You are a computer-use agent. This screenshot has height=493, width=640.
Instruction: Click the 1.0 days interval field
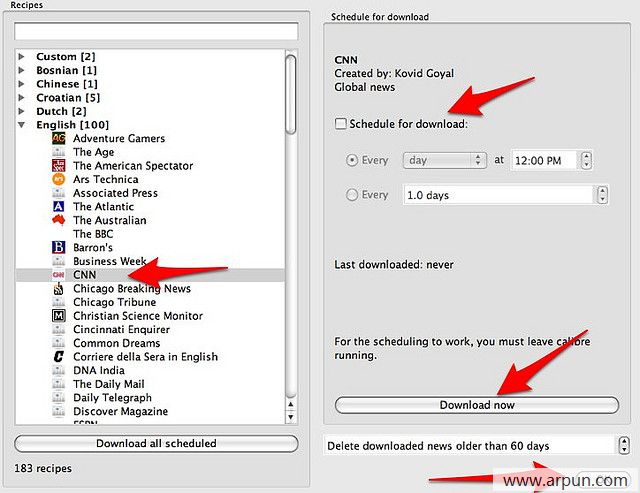coord(499,195)
